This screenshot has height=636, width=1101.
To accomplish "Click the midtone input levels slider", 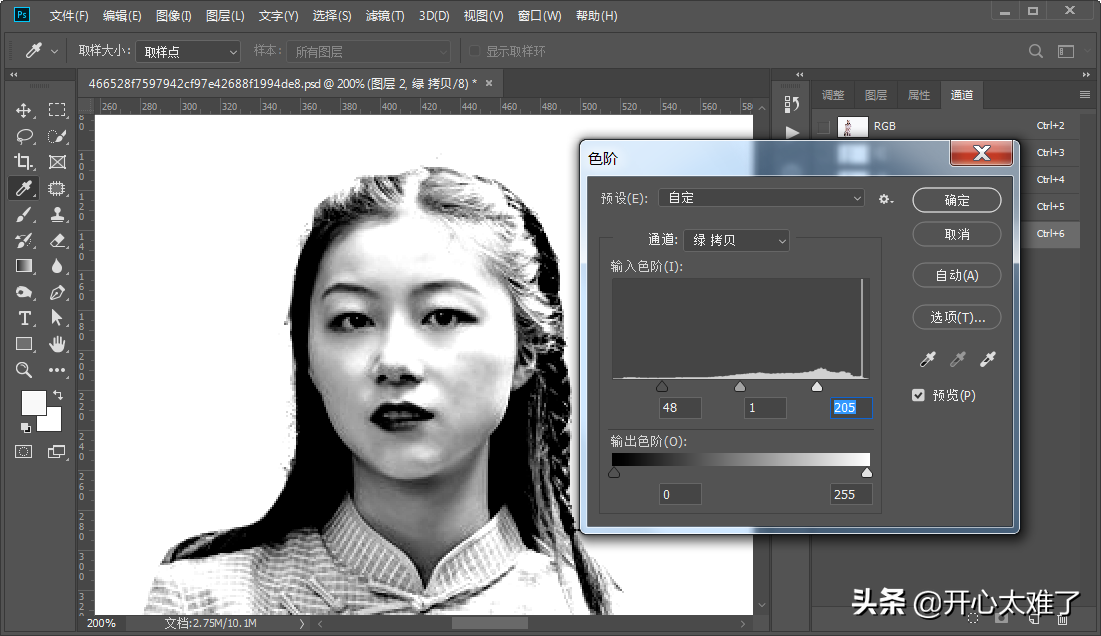I will (740, 386).
